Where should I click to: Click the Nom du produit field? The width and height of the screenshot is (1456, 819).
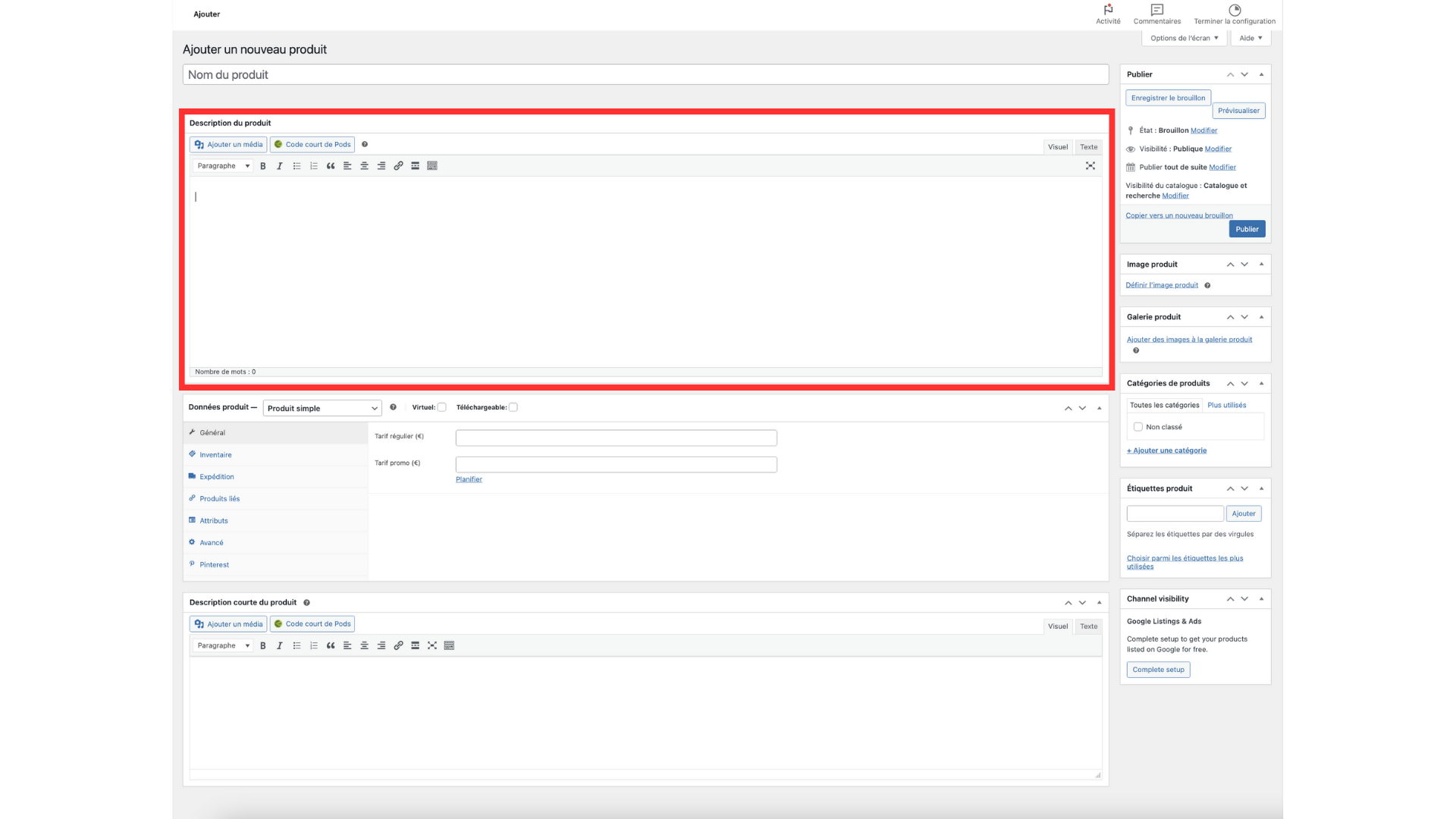click(x=645, y=74)
